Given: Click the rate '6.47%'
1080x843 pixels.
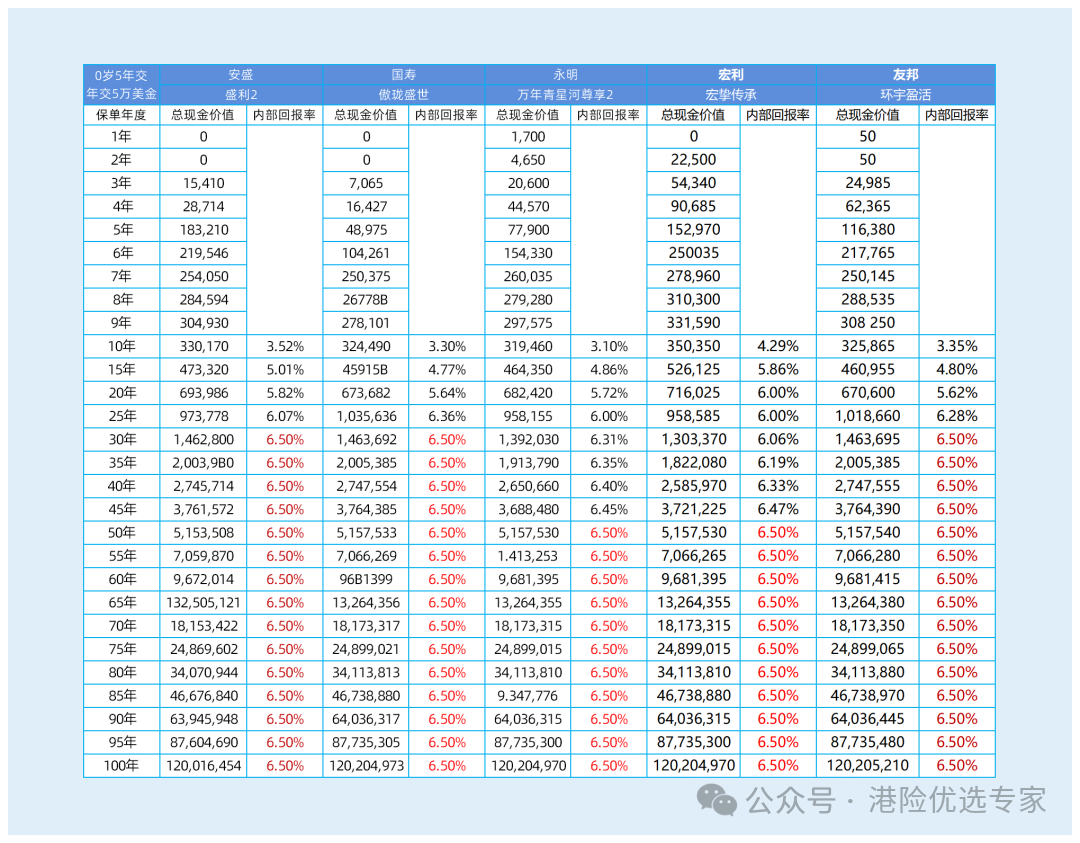Looking at the screenshot, I should click(778, 510).
